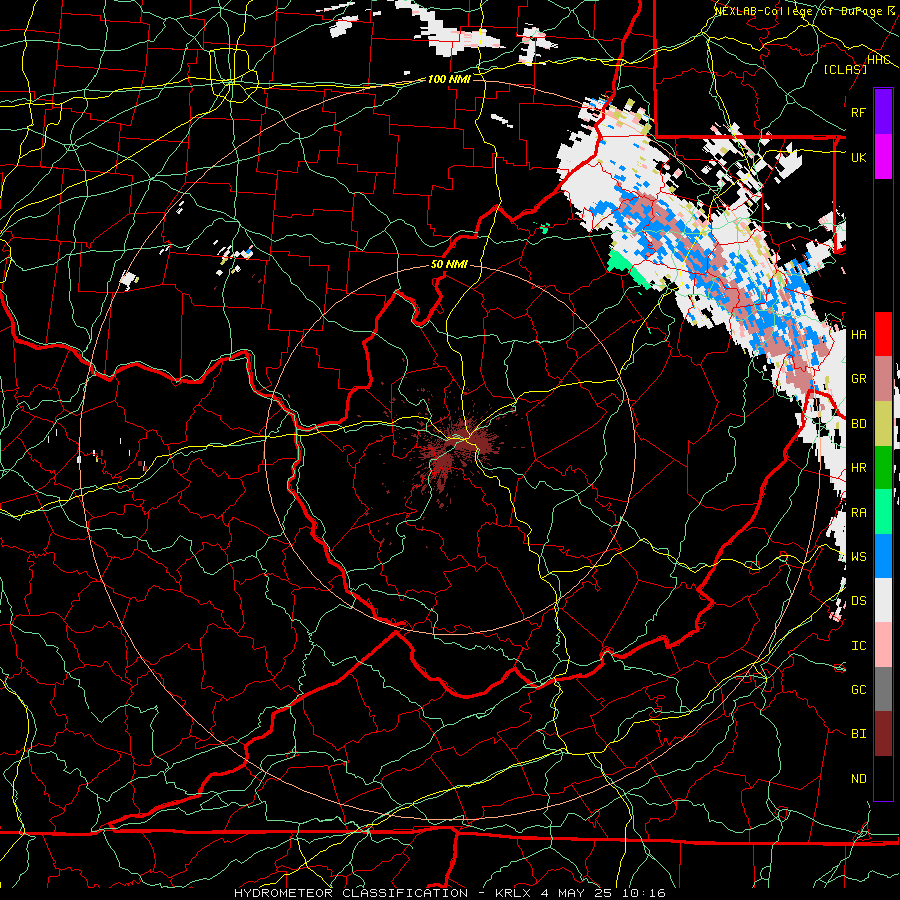900x900 pixels.
Task: Click the blue WS color swatch
Action: tap(883, 556)
